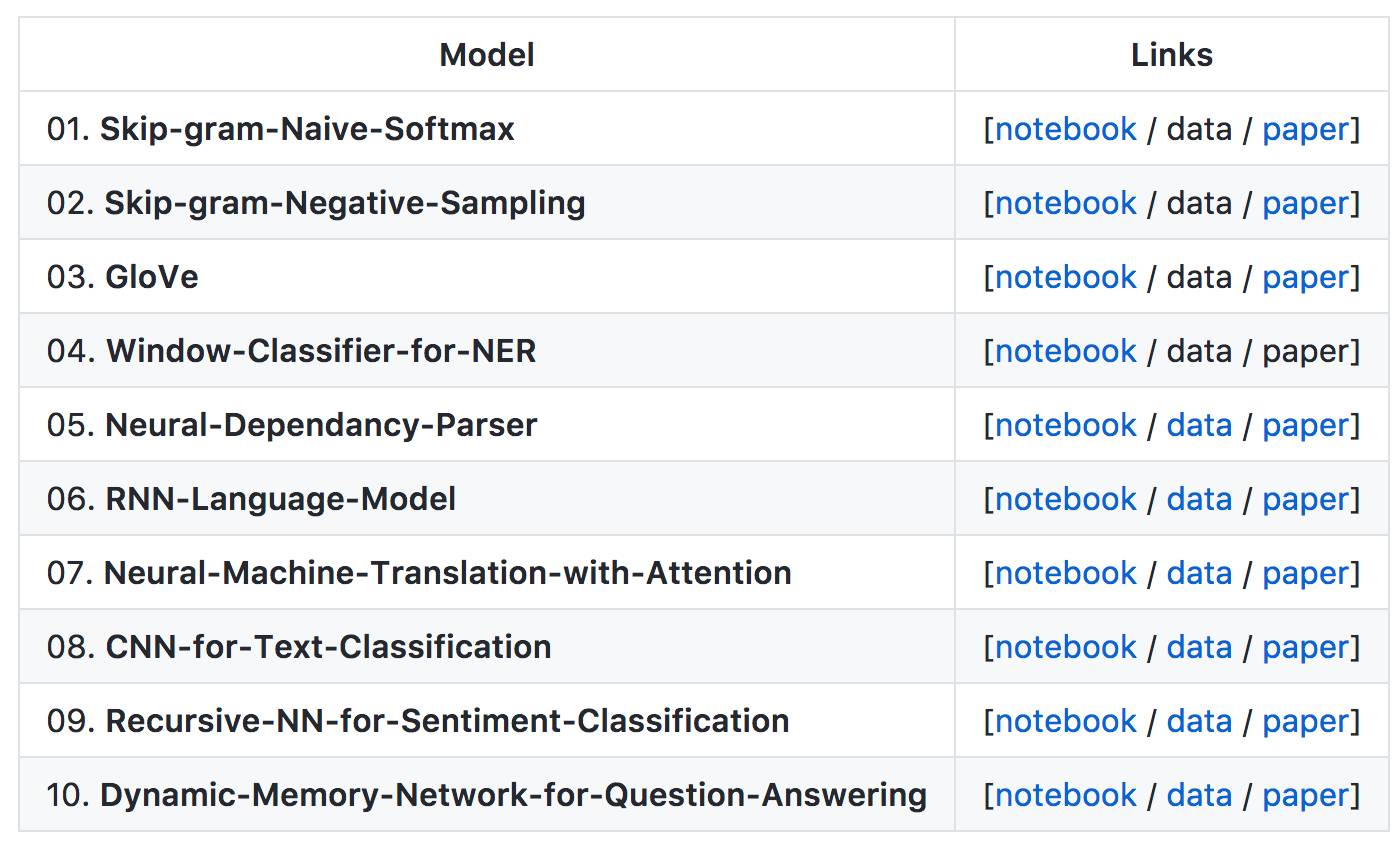The height and width of the screenshot is (850, 1398).
Task: View the paper for Recursive-NN-for-Sentiment-Classification
Action: (x=1305, y=721)
